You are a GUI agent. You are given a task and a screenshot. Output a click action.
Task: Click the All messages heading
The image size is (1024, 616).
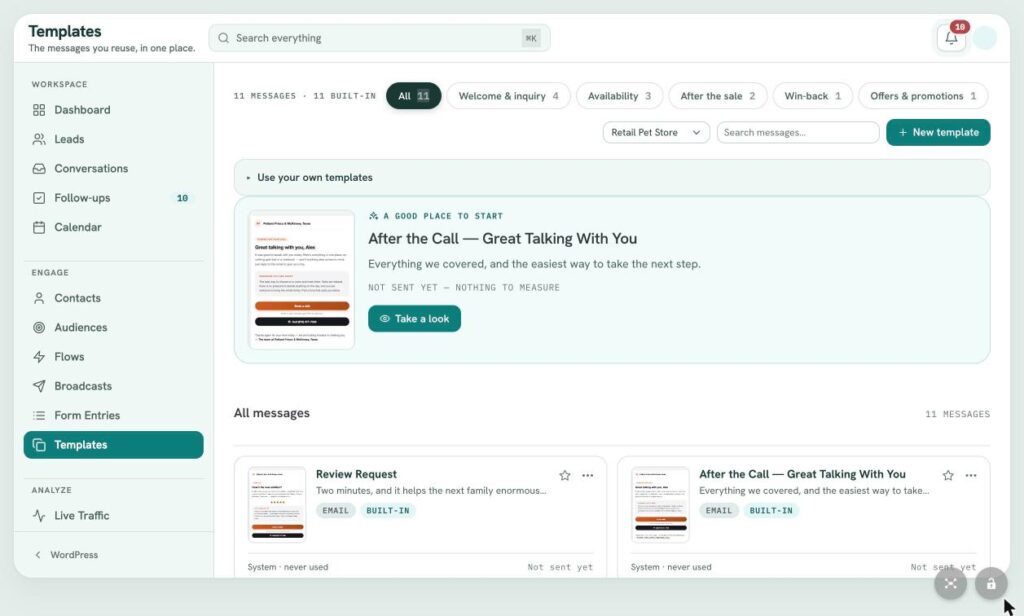(272, 413)
